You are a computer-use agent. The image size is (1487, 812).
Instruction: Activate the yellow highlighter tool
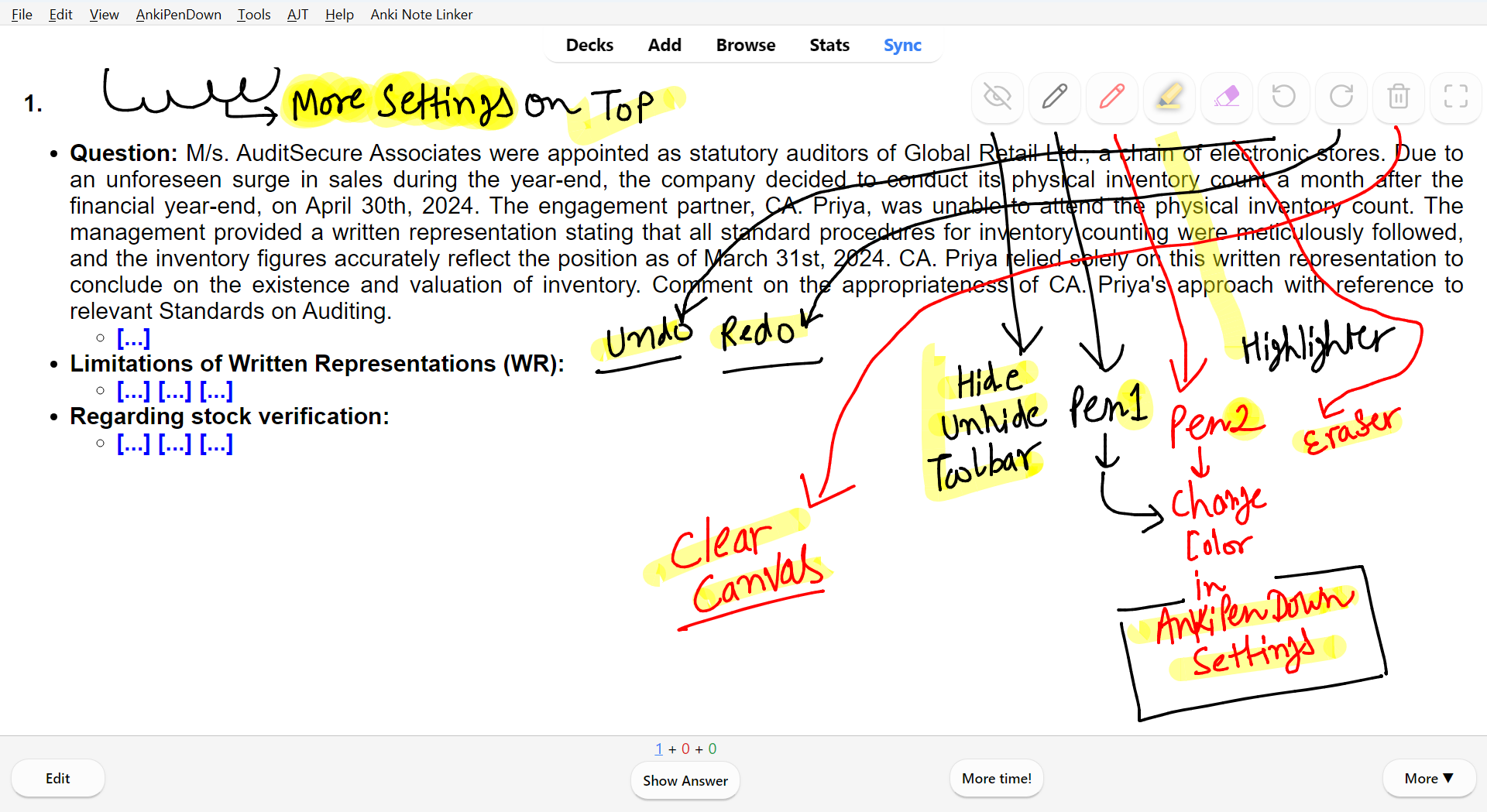(x=1169, y=97)
